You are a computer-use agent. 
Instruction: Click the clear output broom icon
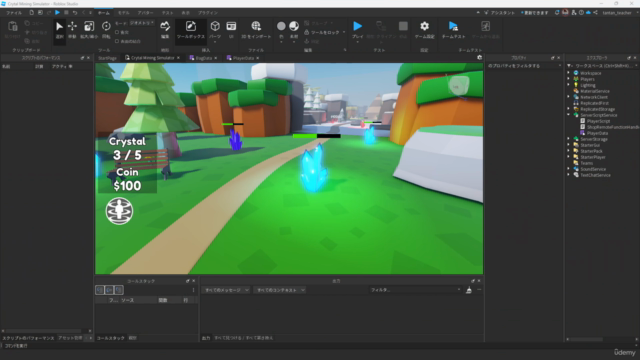469,290
